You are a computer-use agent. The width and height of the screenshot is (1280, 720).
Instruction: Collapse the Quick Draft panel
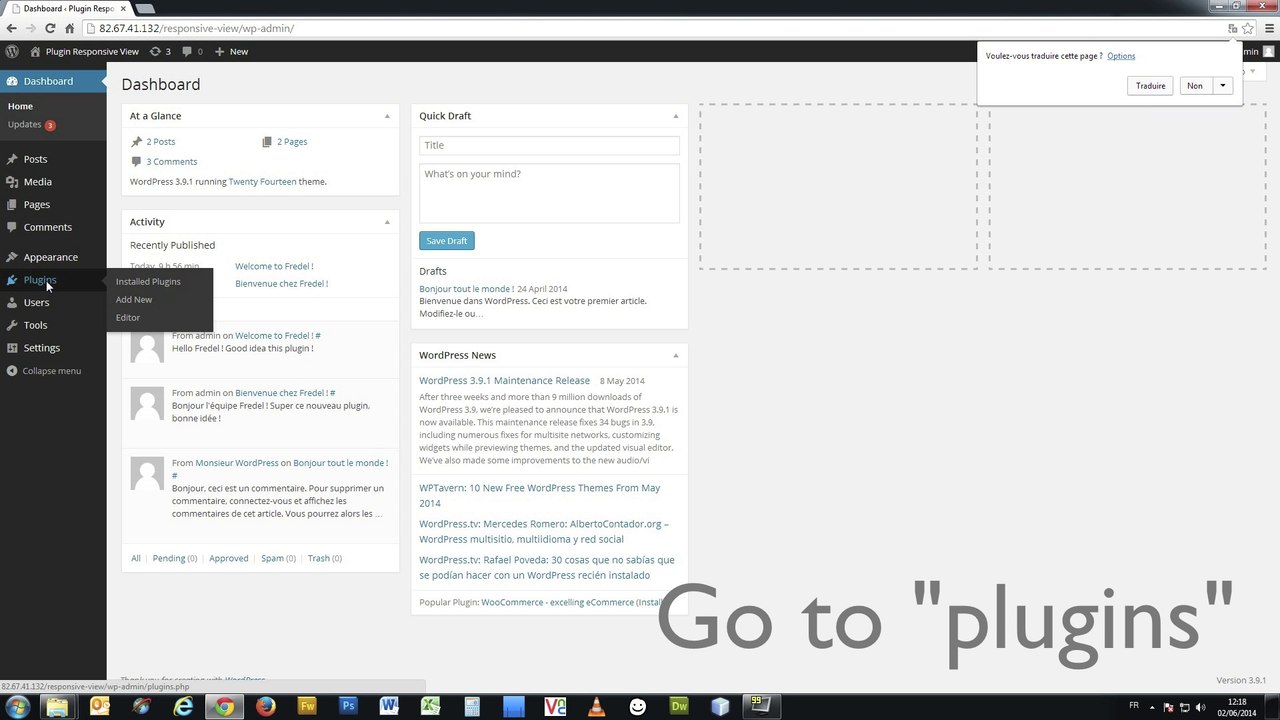click(x=676, y=116)
